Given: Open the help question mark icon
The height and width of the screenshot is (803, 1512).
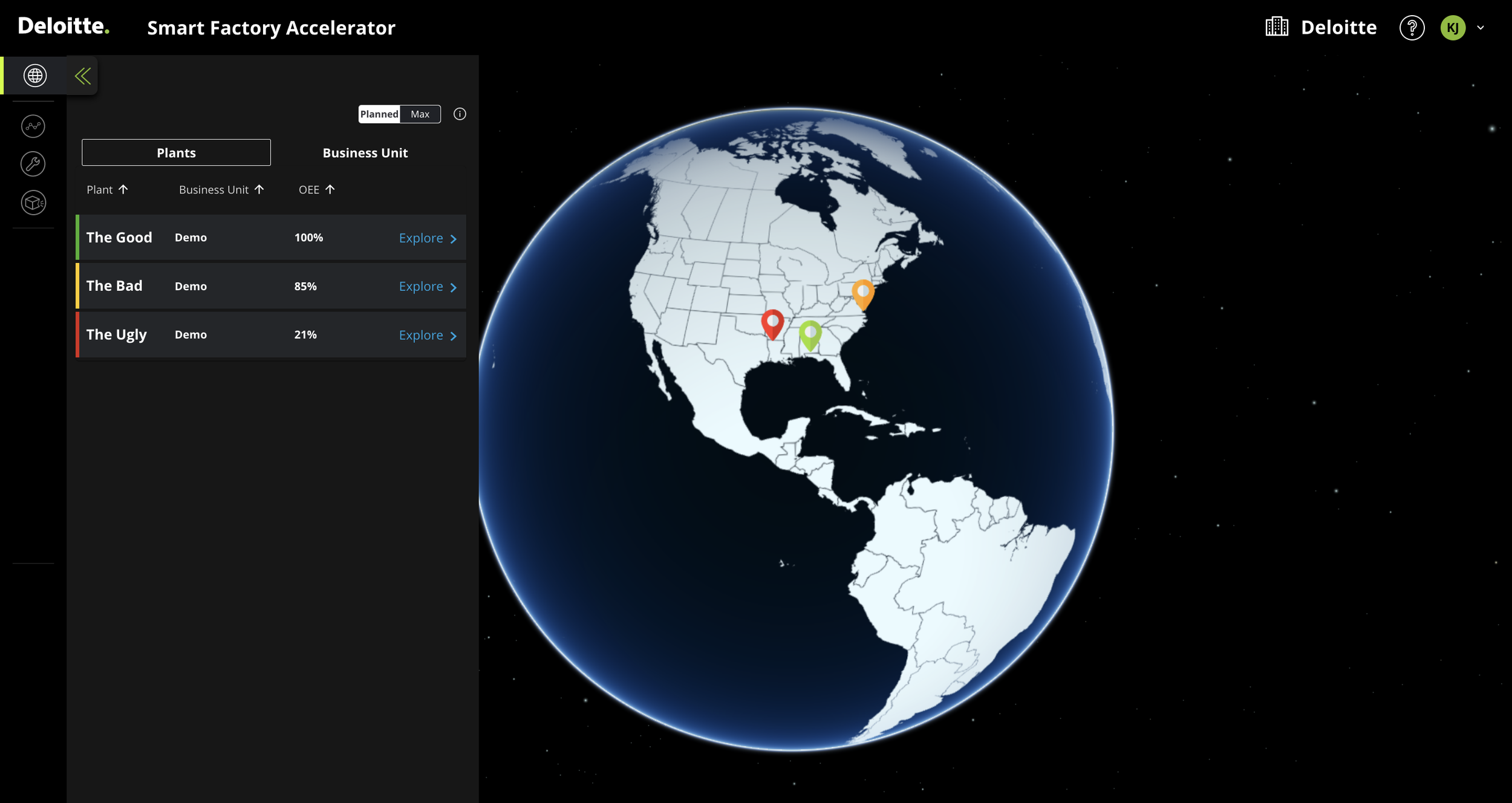Looking at the screenshot, I should [x=1411, y=28].
